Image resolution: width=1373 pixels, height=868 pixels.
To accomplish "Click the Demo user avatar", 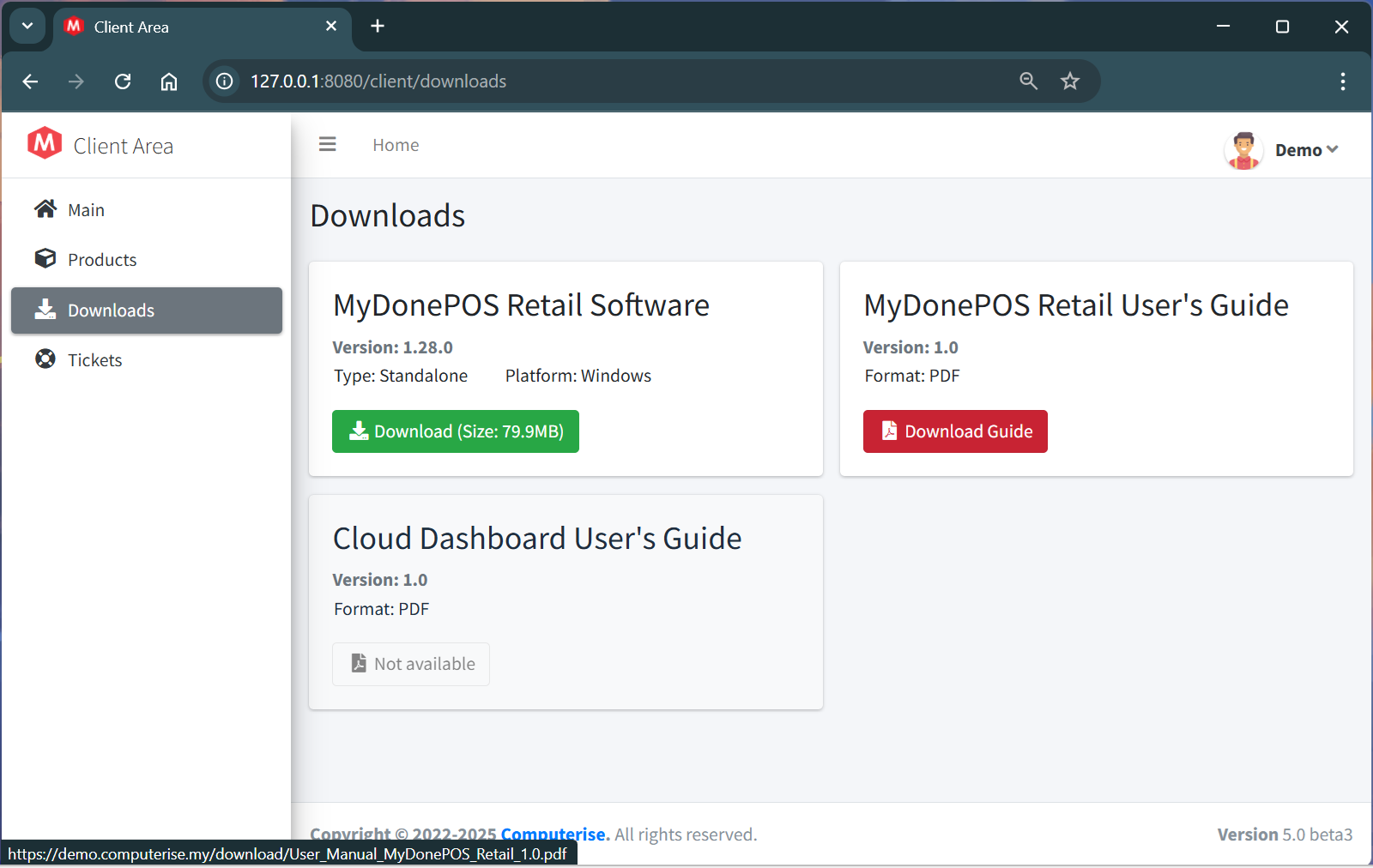I will (1243, 150).
